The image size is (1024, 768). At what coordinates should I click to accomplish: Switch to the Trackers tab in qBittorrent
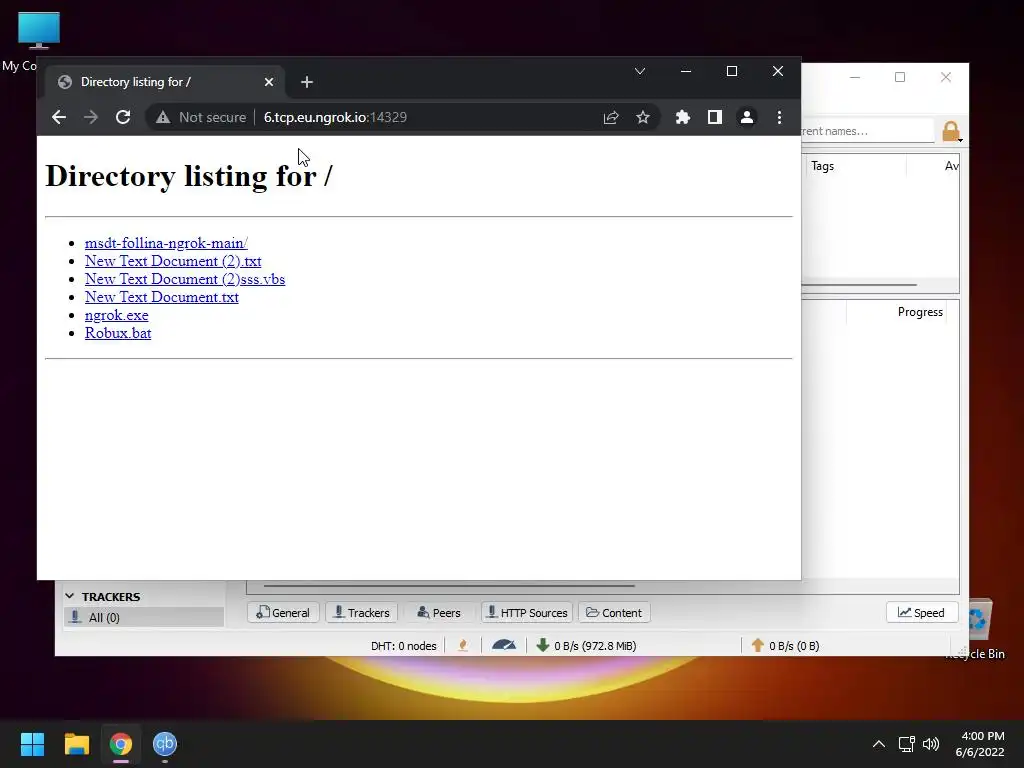pos(362,613)
